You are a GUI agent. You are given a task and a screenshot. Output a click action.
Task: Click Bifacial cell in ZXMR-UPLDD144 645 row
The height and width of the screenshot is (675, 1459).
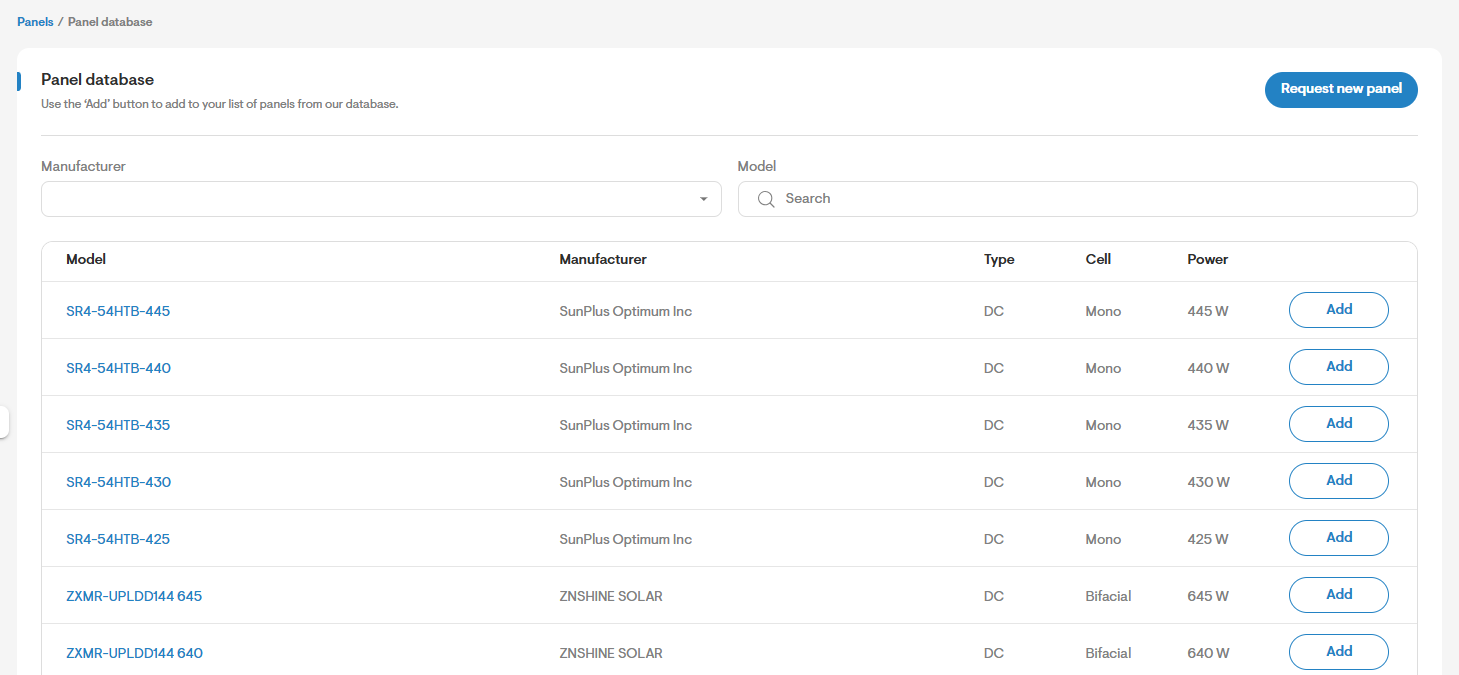[1108, 596]
